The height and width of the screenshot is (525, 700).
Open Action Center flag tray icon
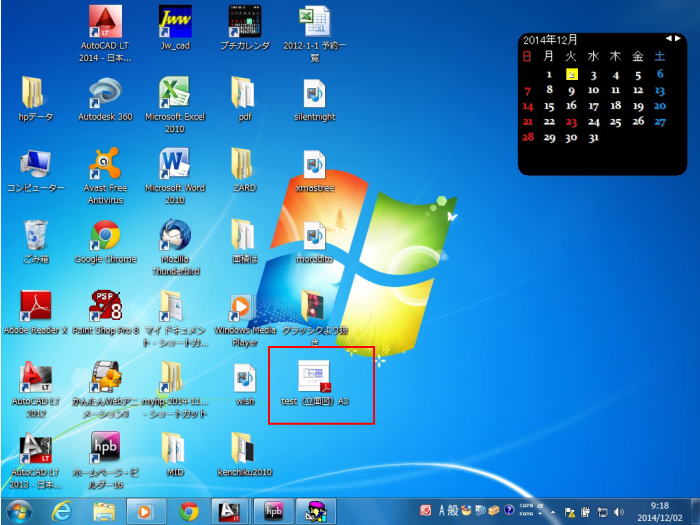[570, 512]
